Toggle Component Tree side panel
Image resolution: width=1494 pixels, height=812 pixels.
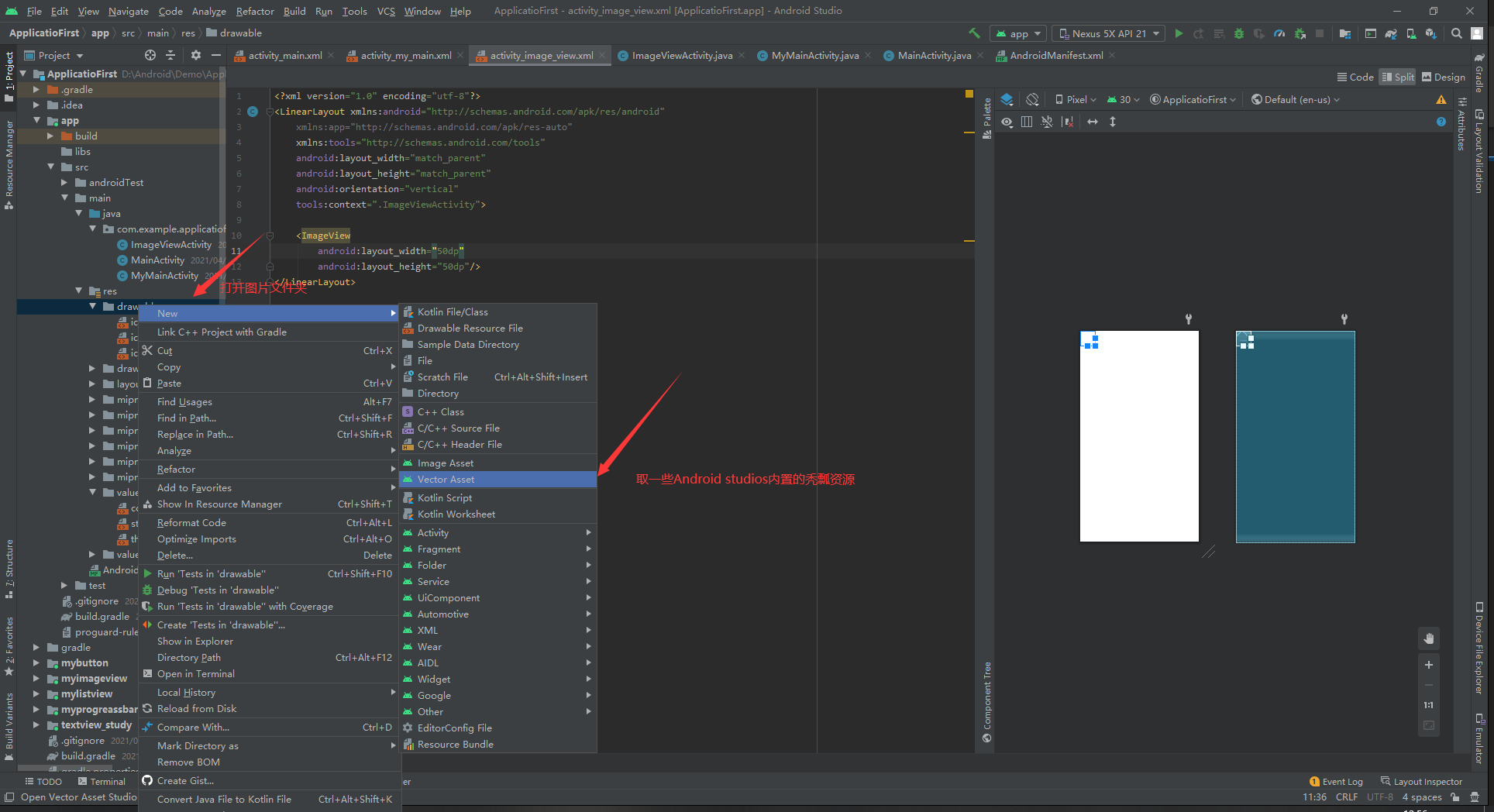pos(986,702)
